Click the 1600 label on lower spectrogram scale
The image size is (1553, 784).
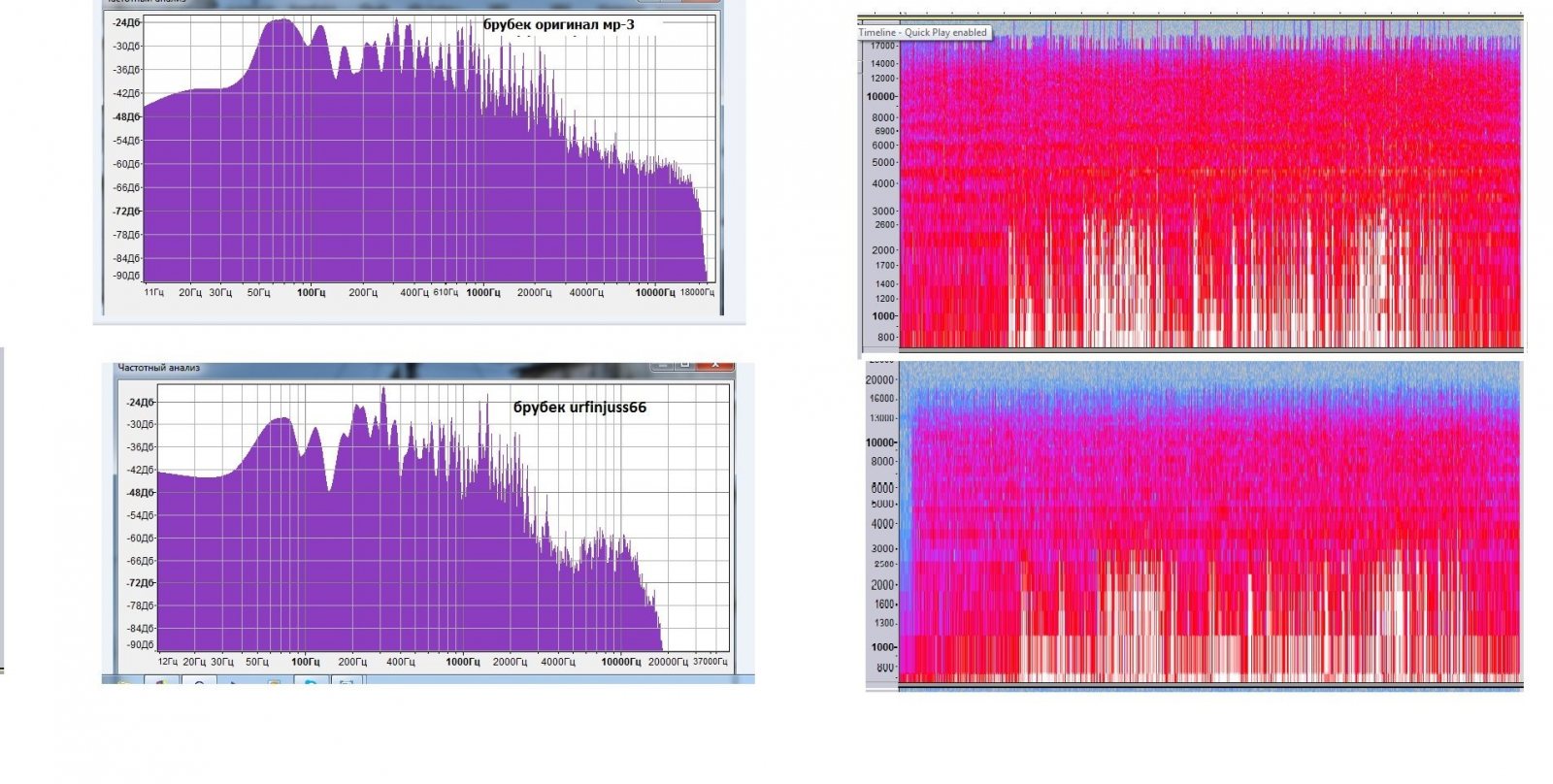883,604
